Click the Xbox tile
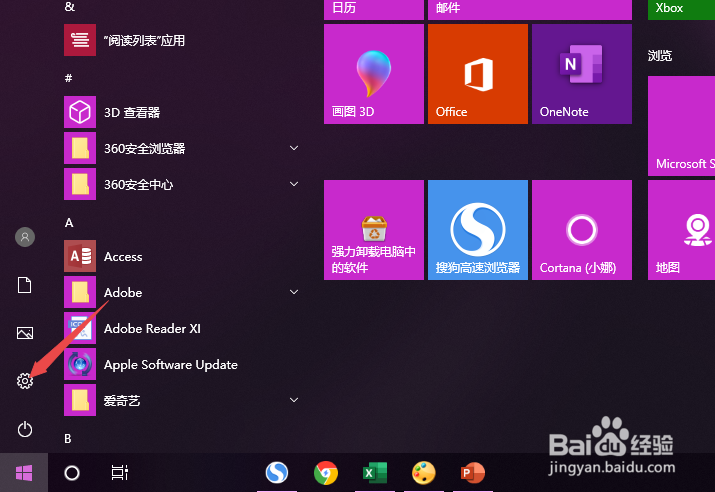Screen dimensions: 715x492 point(681,10)
